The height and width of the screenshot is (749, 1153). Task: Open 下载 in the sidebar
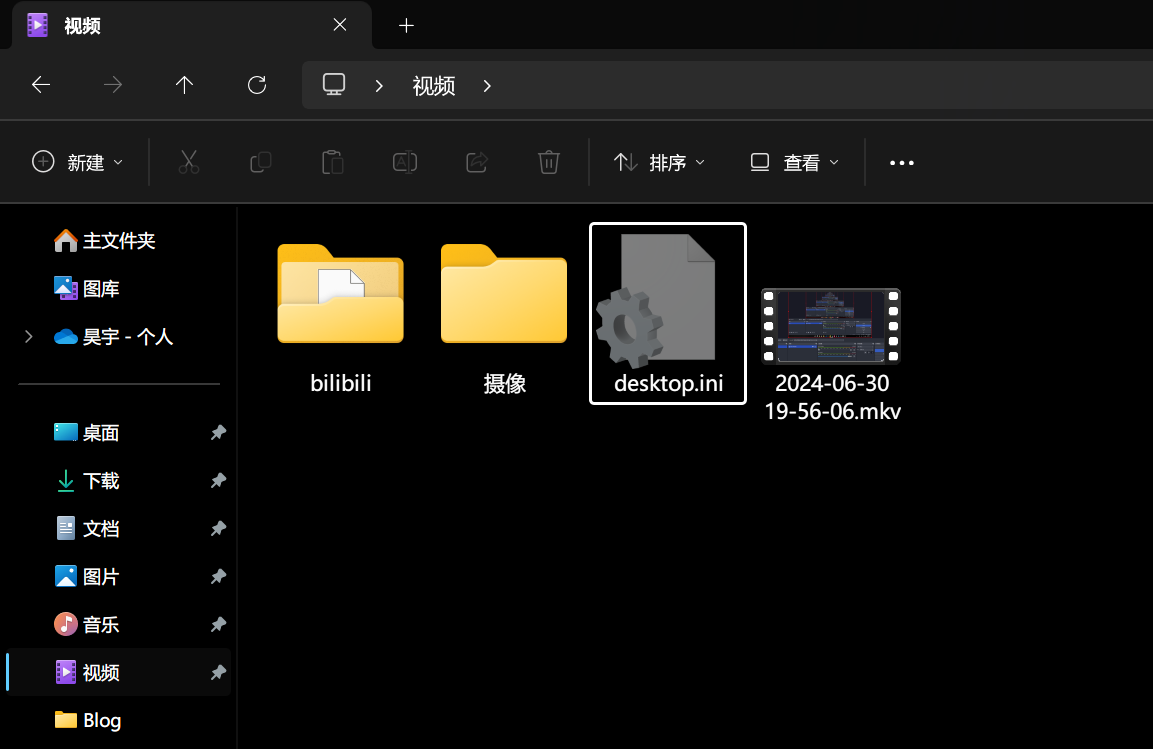pyautogui.click(x=100, y=481)
